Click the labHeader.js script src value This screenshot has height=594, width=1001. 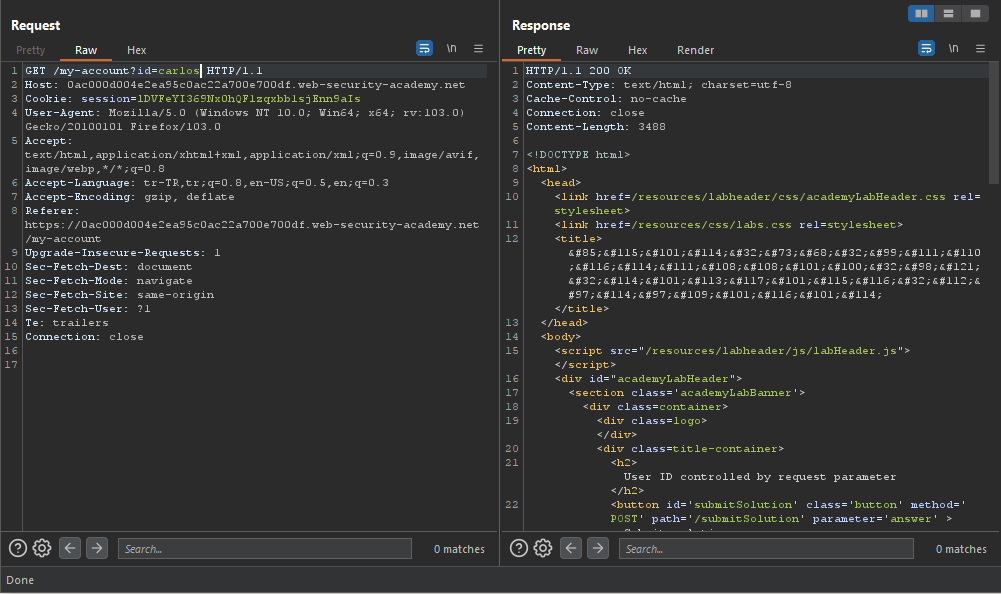771,351
